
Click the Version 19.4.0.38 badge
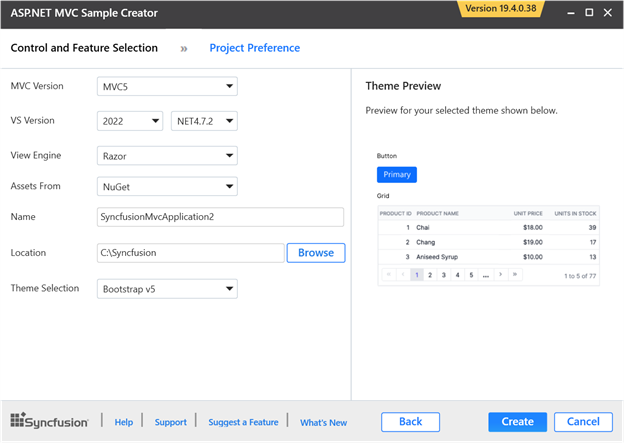pos(501,9)
